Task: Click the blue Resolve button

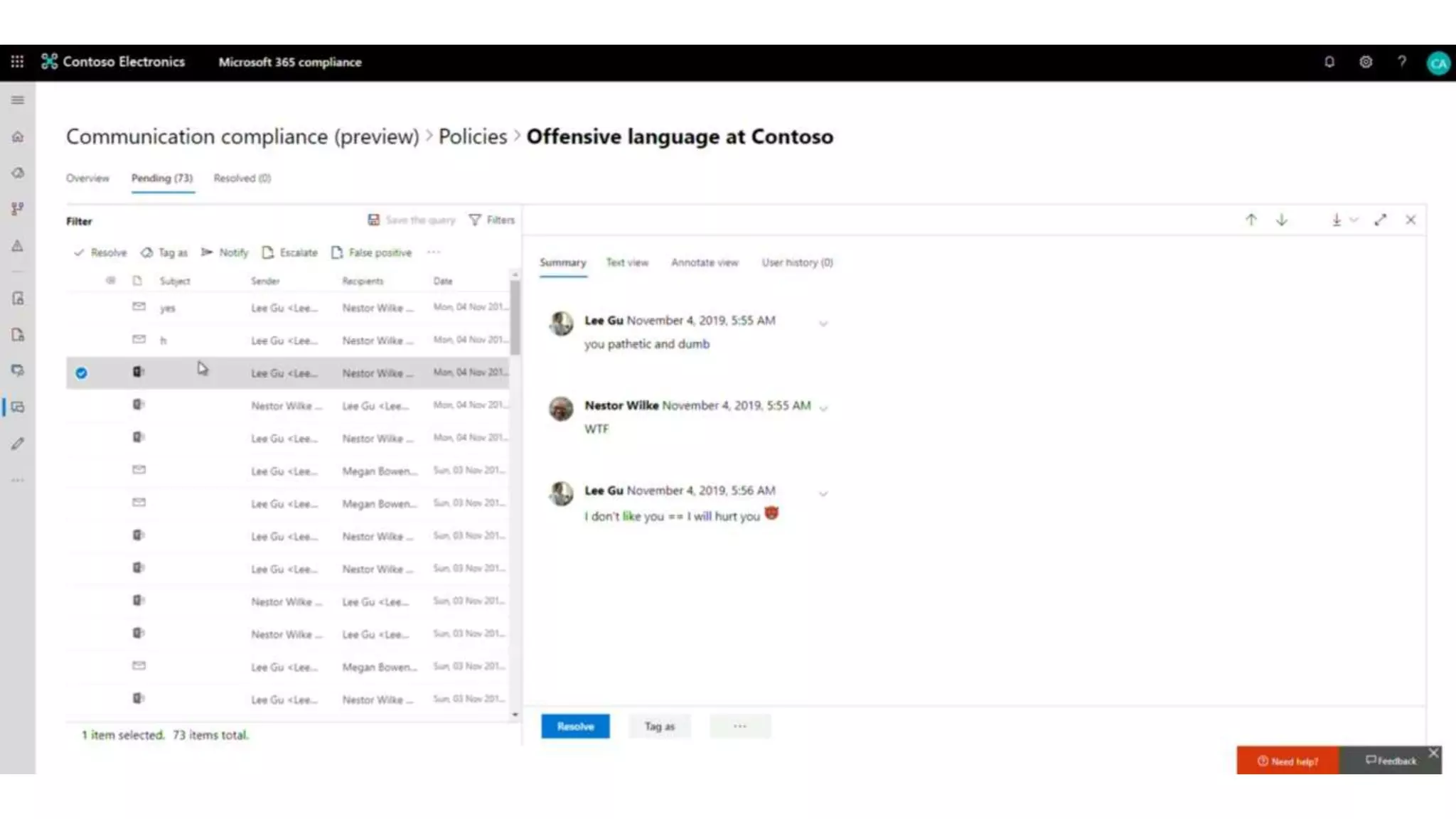Action: (x=574, y=726)
